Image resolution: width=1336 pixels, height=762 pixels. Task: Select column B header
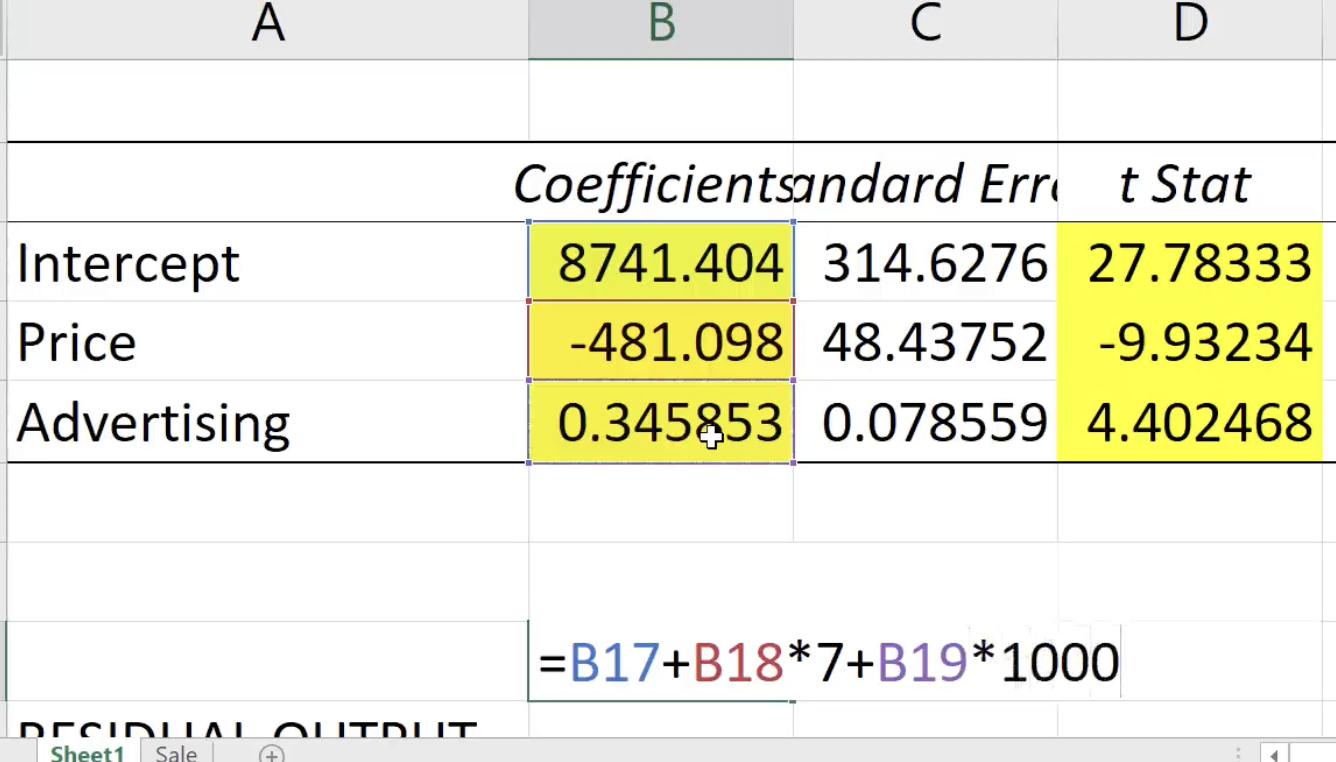point(660,25)
